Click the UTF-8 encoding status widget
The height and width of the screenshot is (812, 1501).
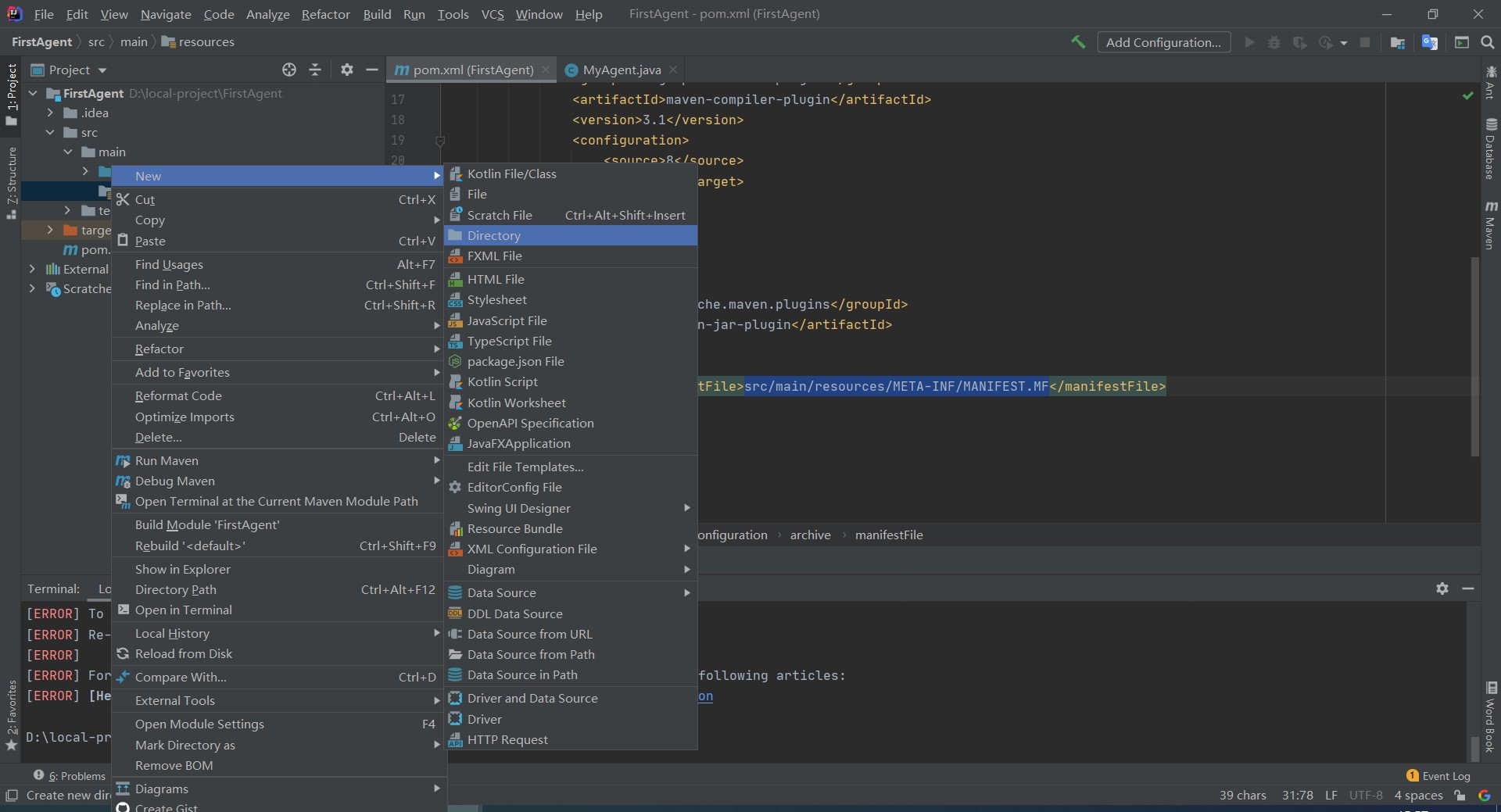pyautogui.click(x=1366, y=796)
